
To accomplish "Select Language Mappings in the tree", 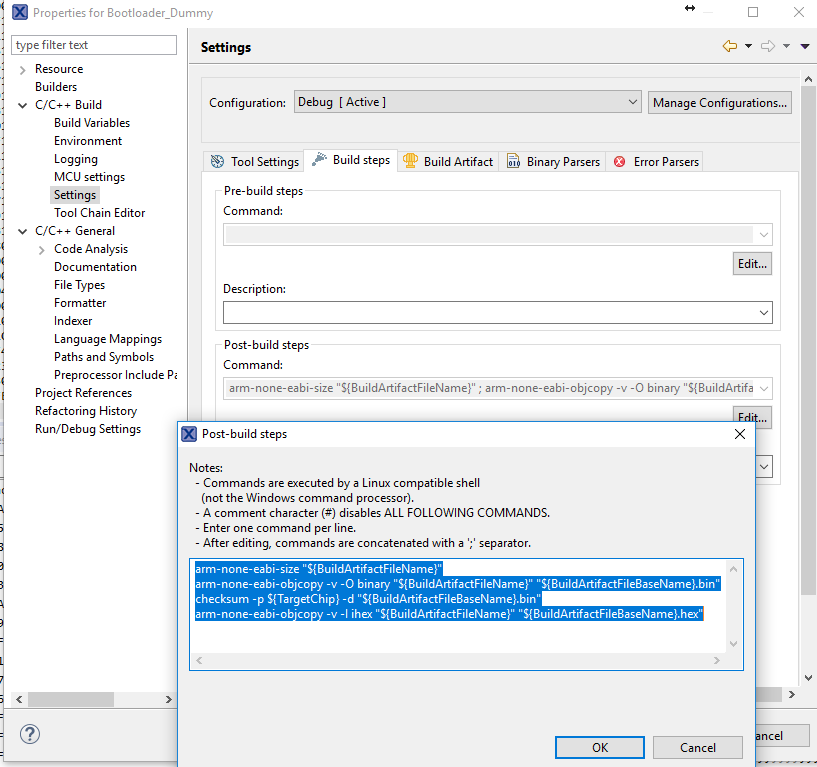I will pyautogui.click(x=108, y=339).
